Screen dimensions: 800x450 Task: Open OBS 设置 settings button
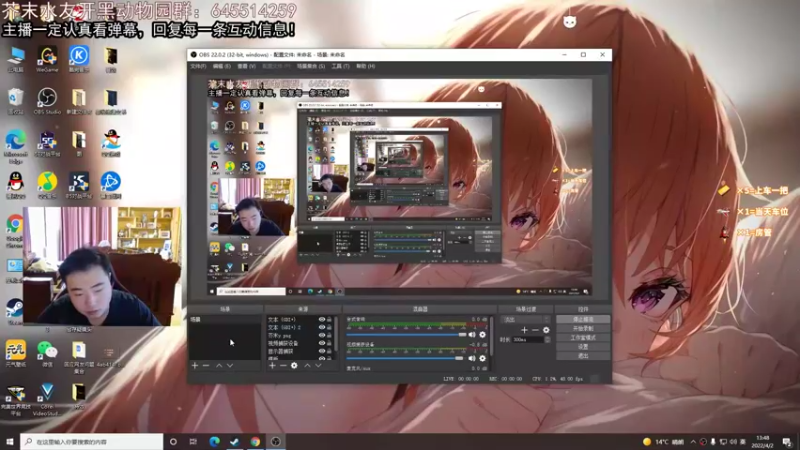point(583,347)
